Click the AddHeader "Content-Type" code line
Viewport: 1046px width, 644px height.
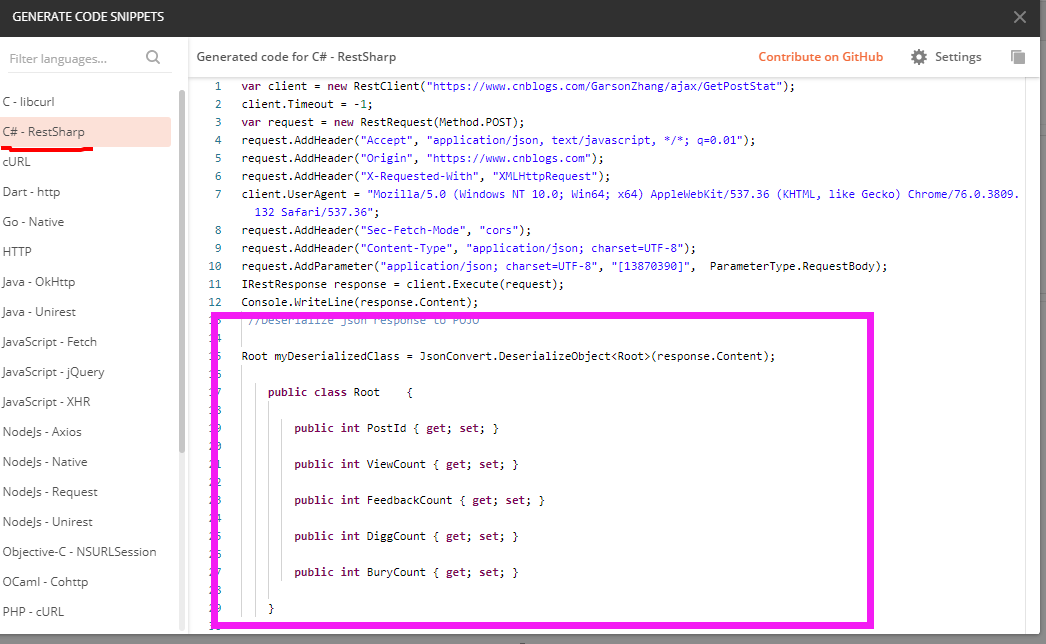coord(468,248)
